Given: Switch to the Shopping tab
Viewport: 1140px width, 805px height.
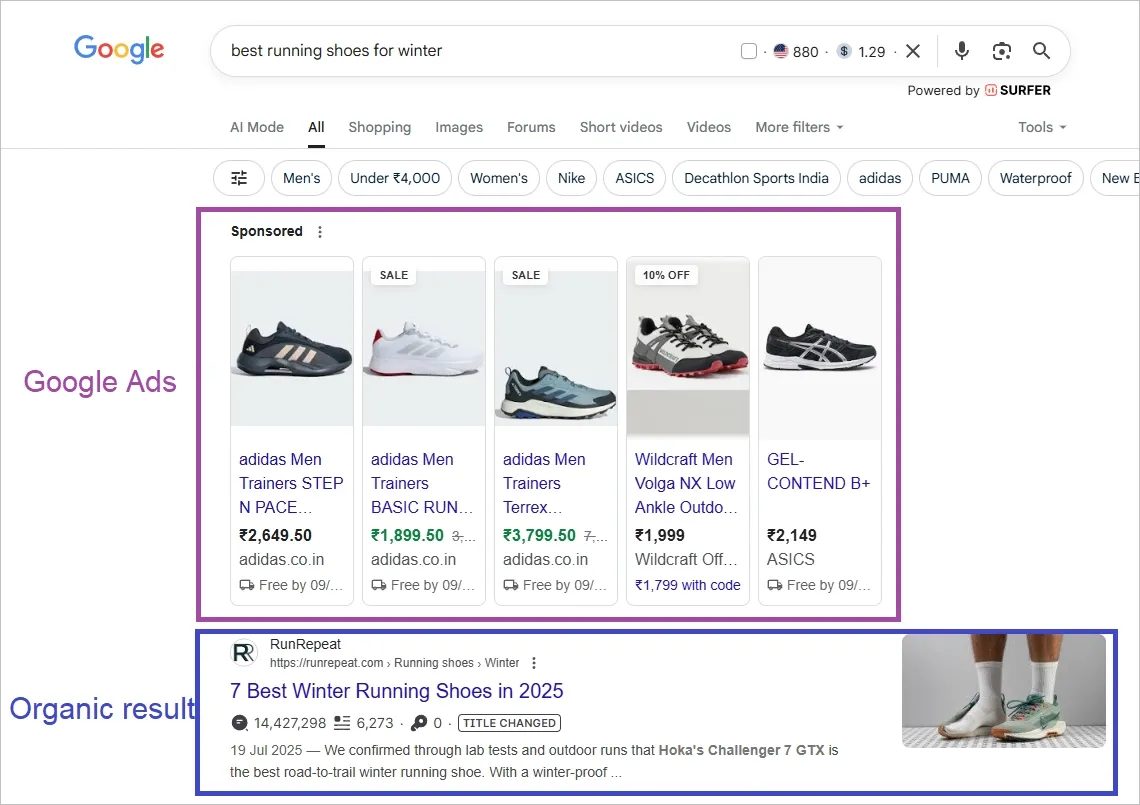Looking at the screenshot, I should tap(379, 127).
